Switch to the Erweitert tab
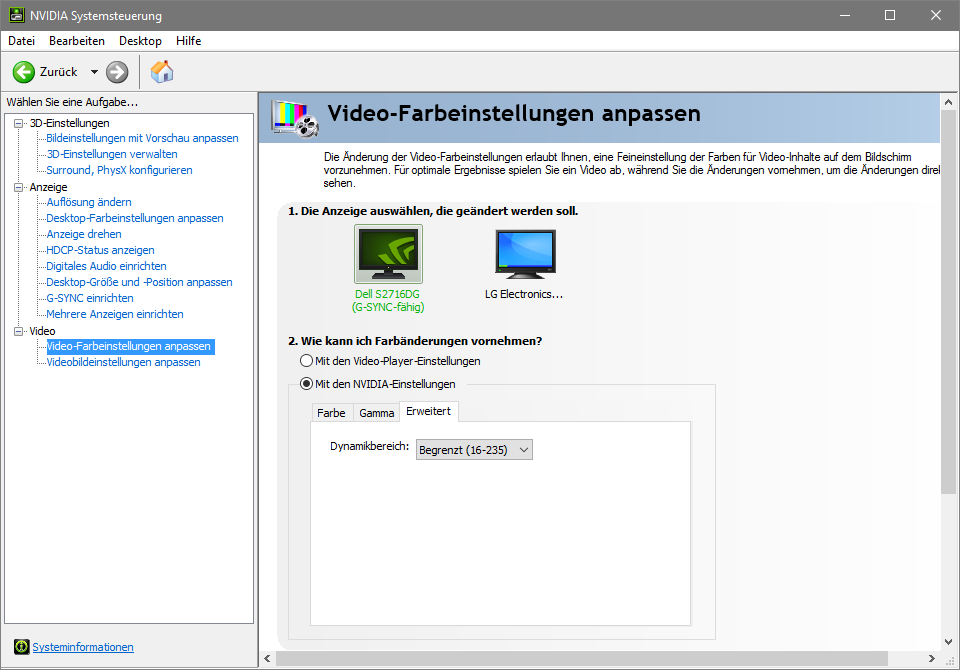 pyautogui.click(x=429, y=411)
